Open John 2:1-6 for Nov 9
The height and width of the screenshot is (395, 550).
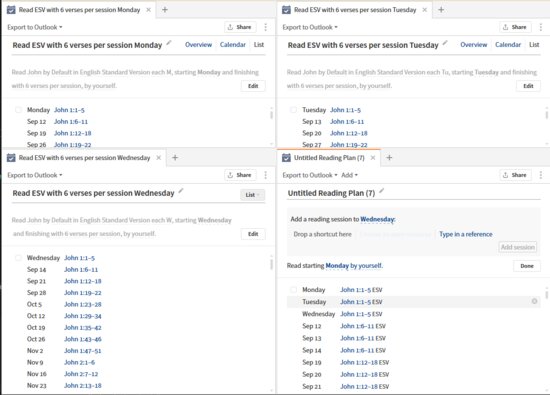pos(79,362)
